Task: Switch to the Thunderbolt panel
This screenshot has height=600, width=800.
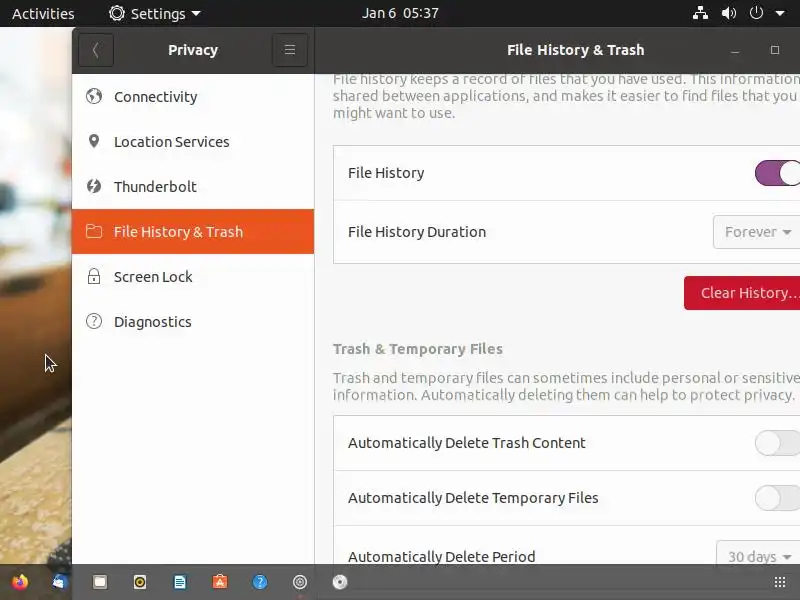Action: coord(193,186)
